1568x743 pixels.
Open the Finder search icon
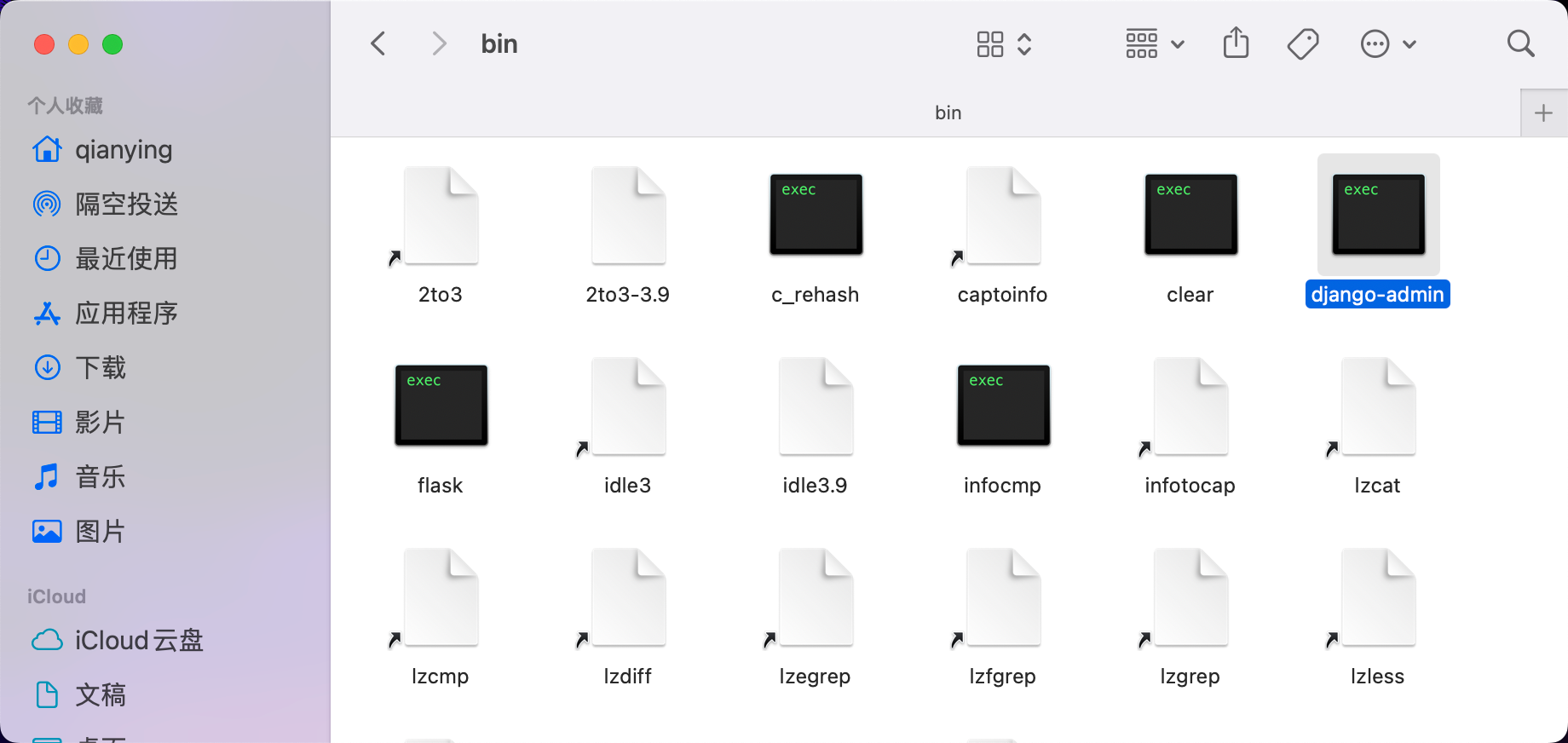click(x=1520, y=43)
